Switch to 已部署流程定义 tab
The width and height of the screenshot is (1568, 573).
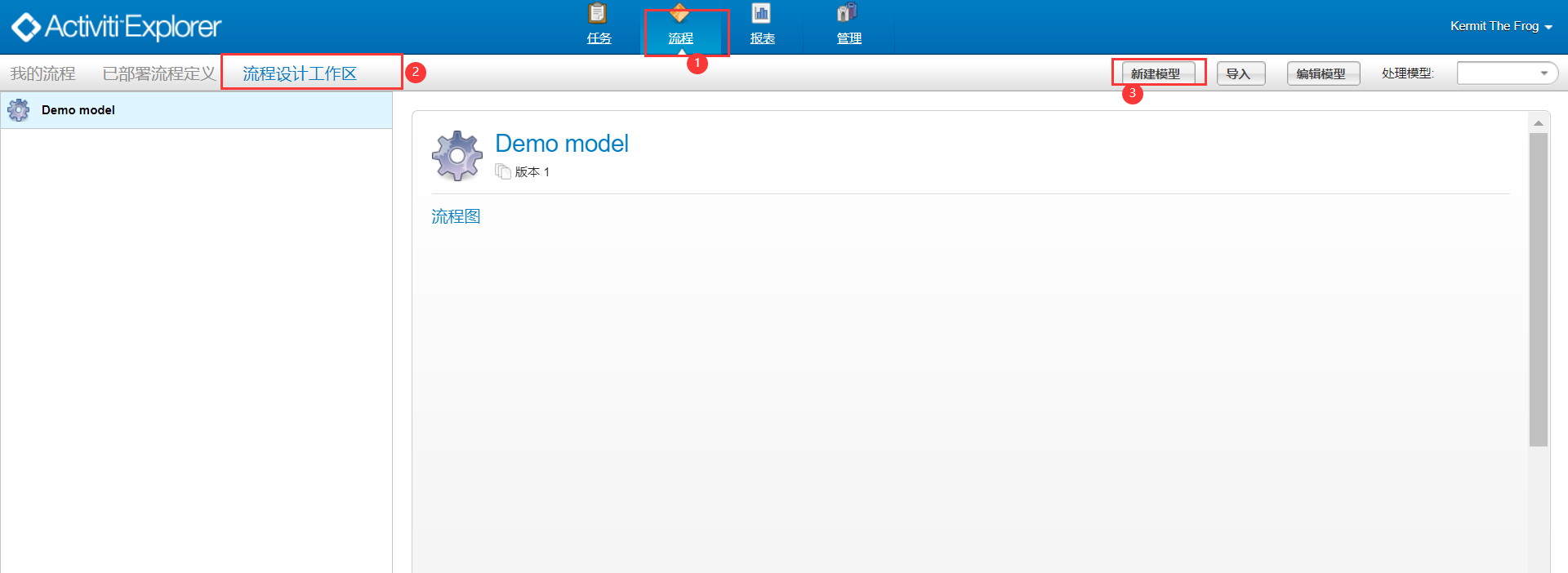point(159,73)
